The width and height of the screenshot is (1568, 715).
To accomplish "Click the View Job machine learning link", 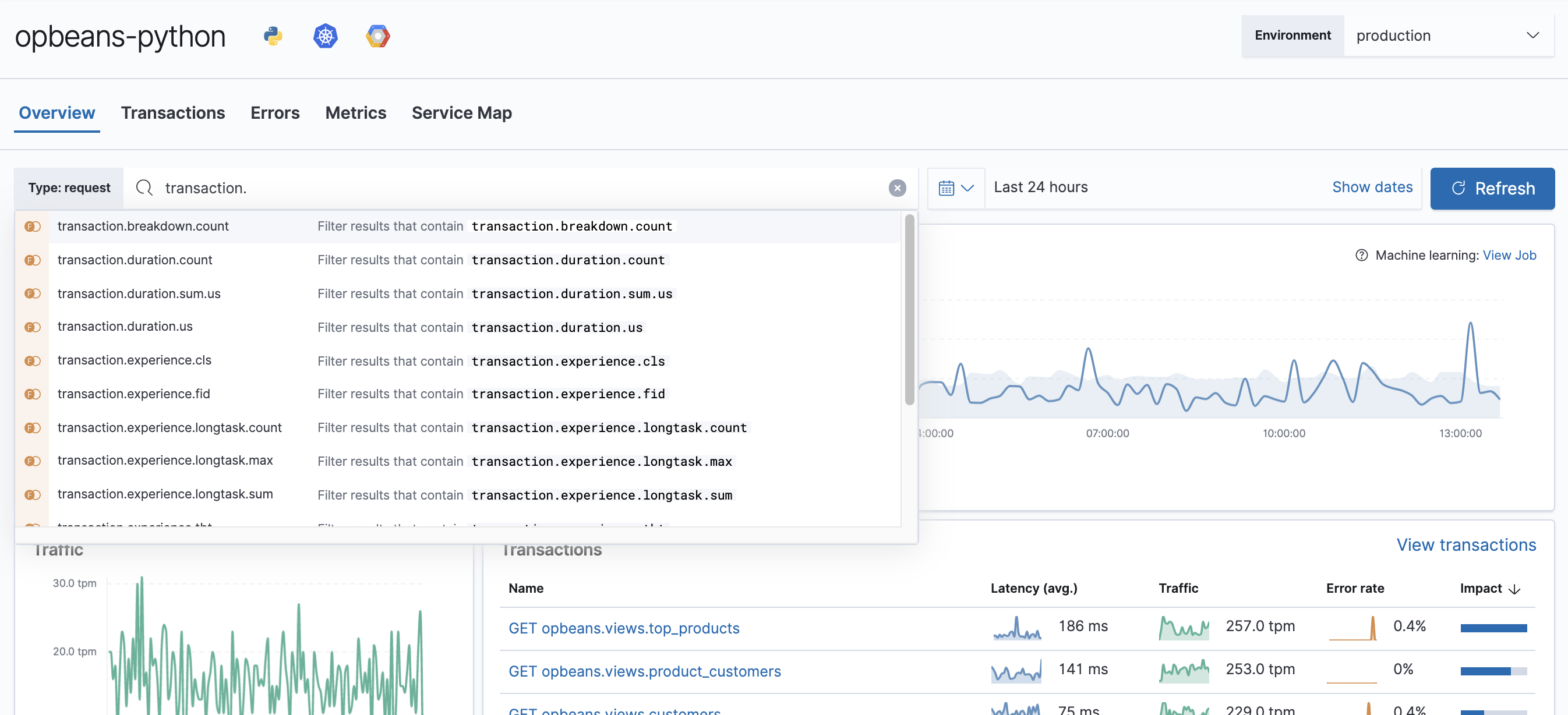I will (x=1510, y=255).
